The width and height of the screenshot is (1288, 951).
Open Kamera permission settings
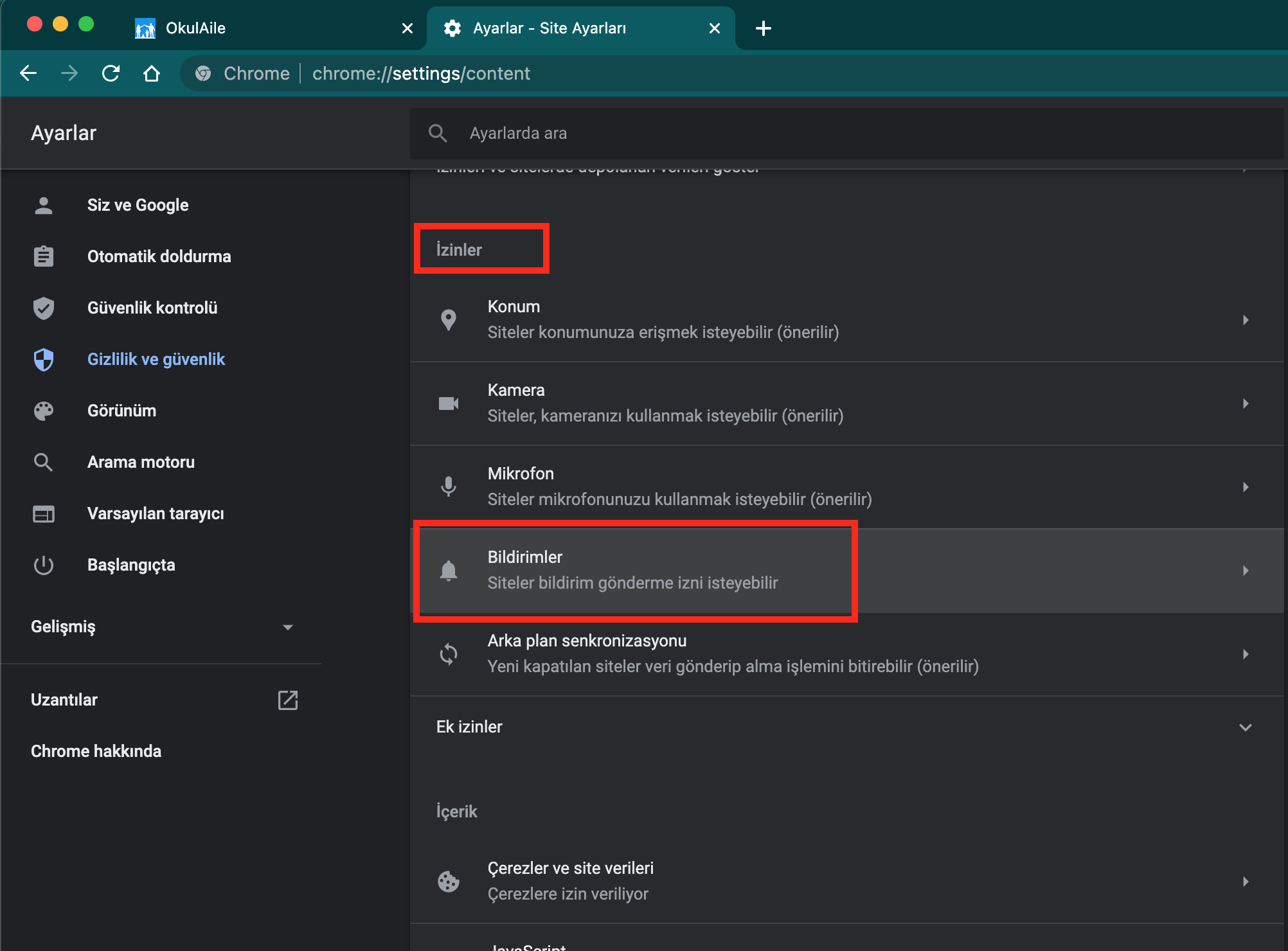(x=846, y=404)
